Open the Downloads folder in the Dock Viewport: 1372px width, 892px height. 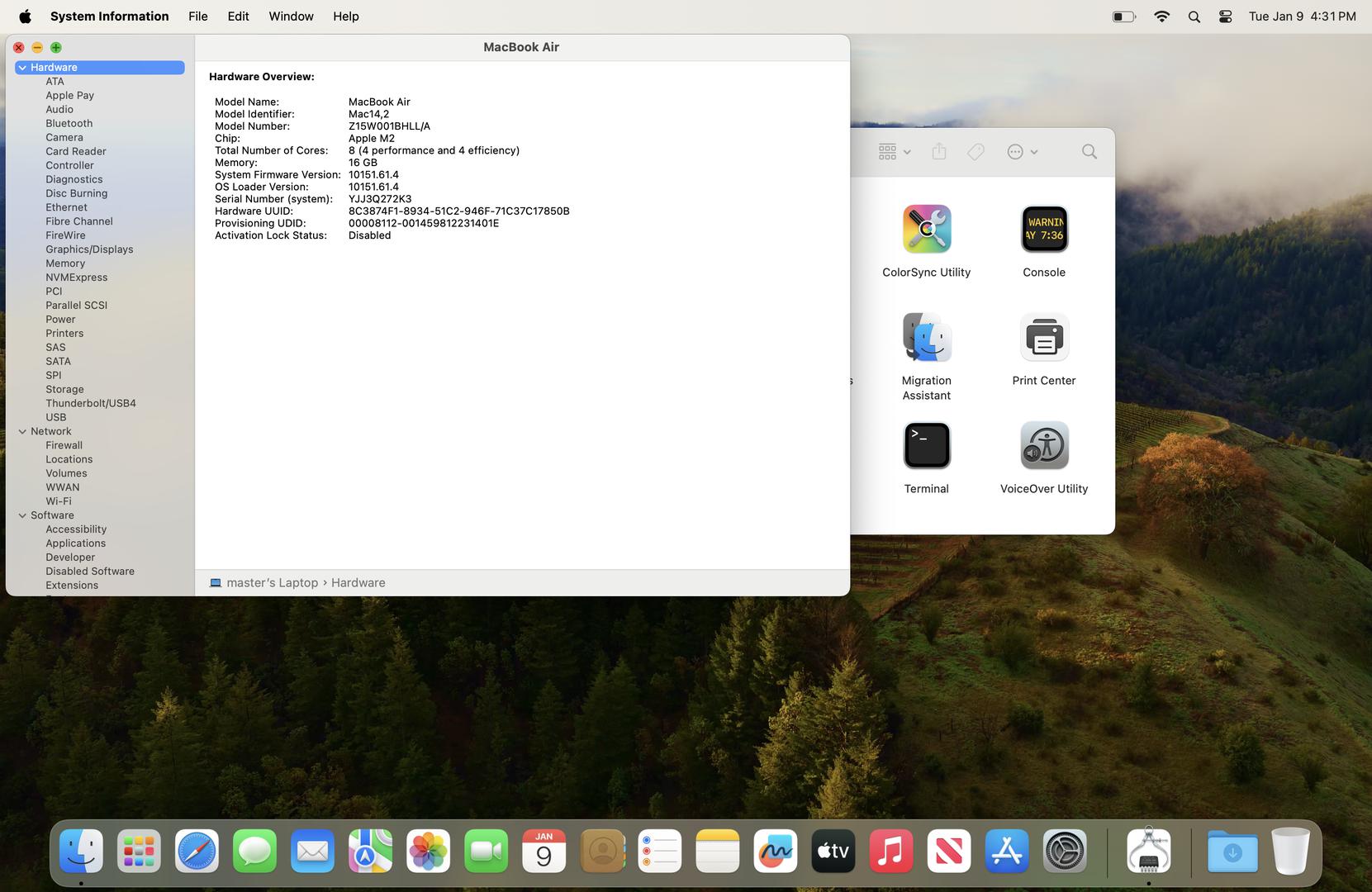(1232, 851)
